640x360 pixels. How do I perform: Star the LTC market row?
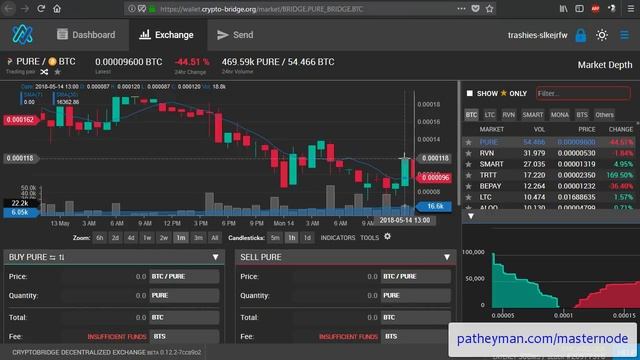469,197
